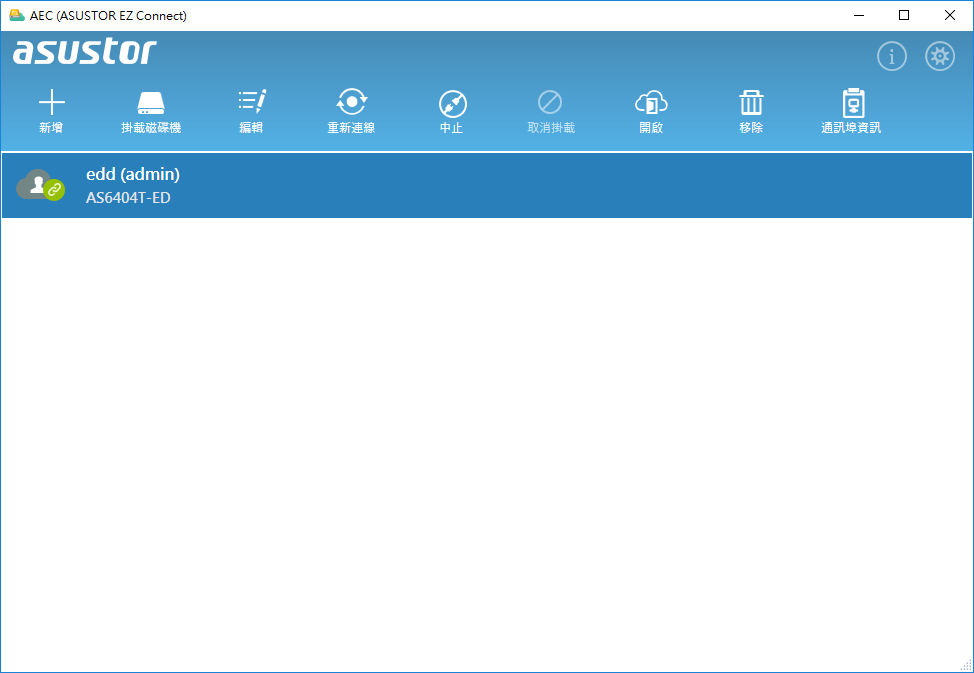Open NAS via 開啟 cloud icon

(651, 103)
